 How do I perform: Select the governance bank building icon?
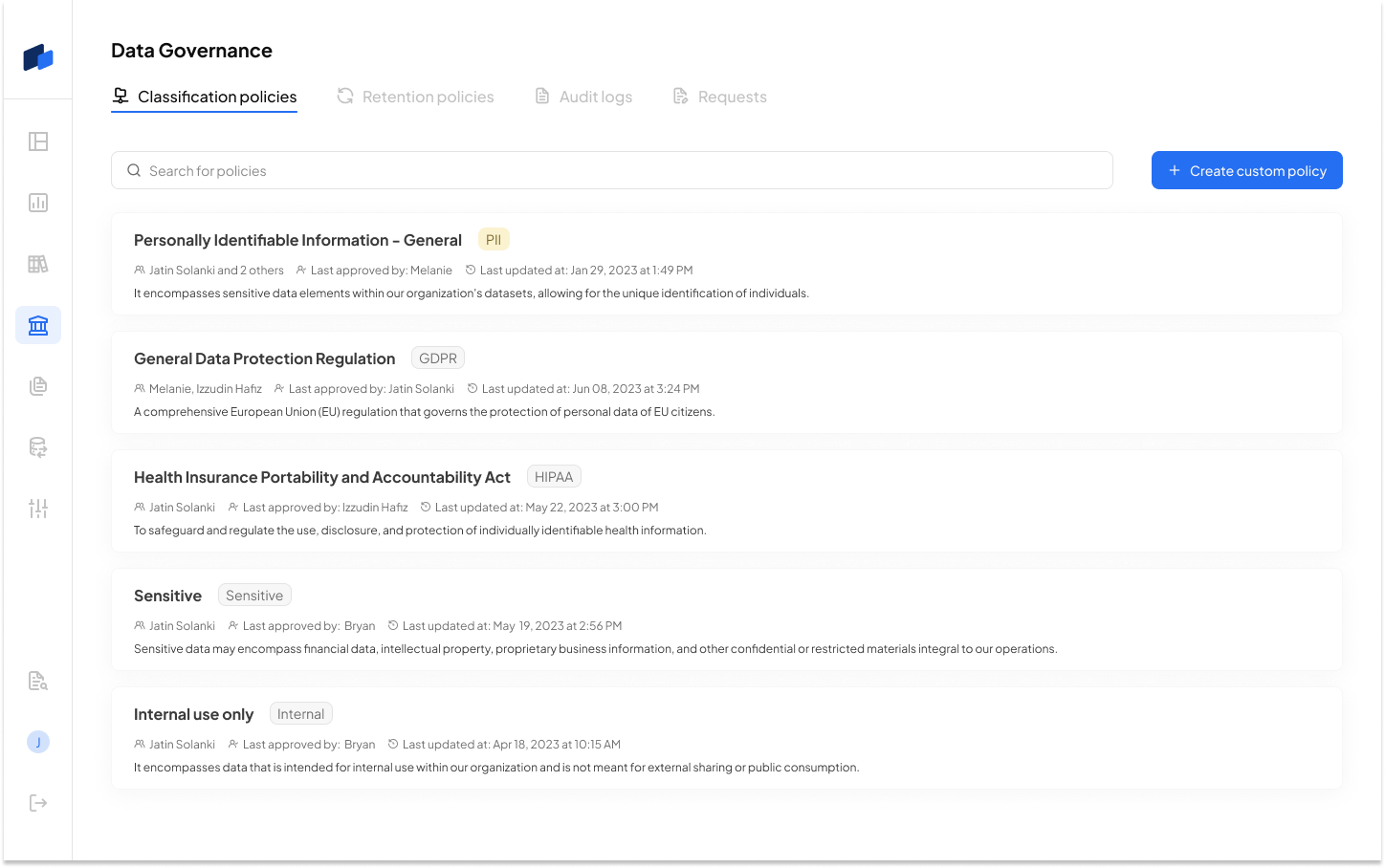(38, 325)
